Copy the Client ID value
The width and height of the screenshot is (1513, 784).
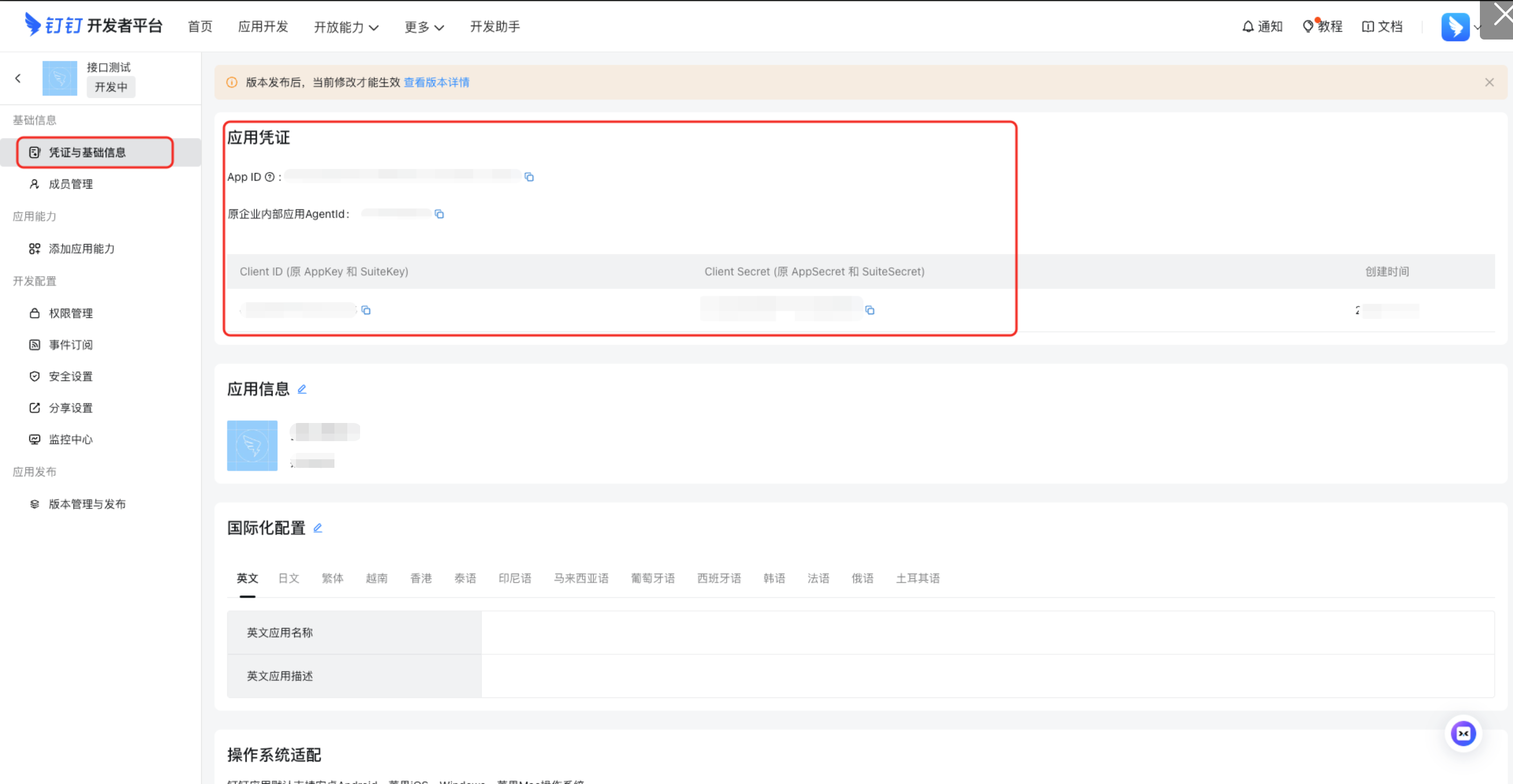tap(366, 310)
